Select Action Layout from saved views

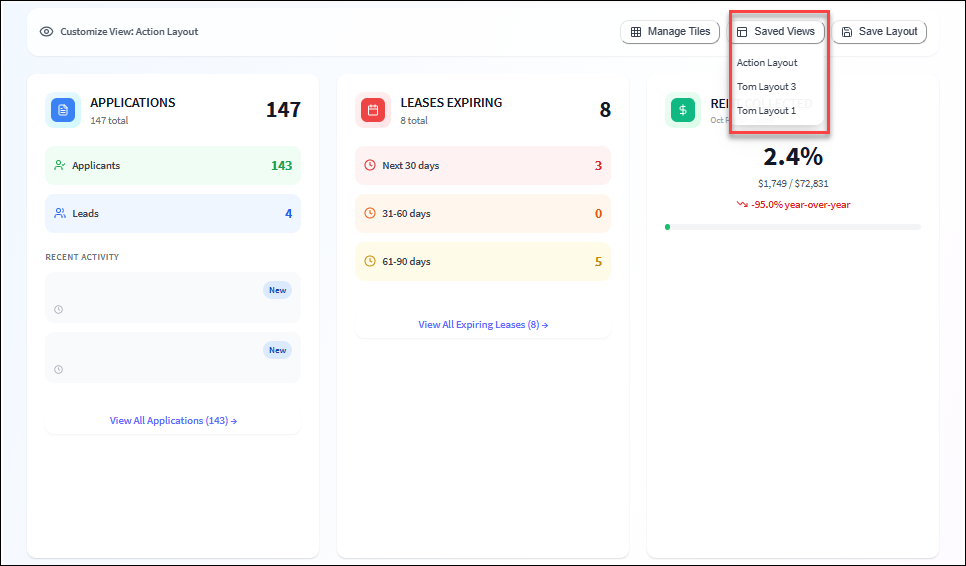coord(767,63)
